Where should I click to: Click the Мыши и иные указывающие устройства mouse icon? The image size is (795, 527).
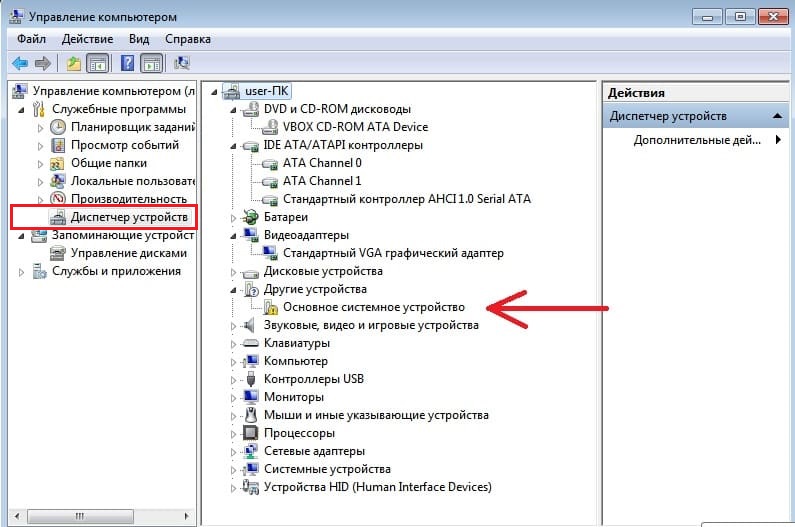250,415
